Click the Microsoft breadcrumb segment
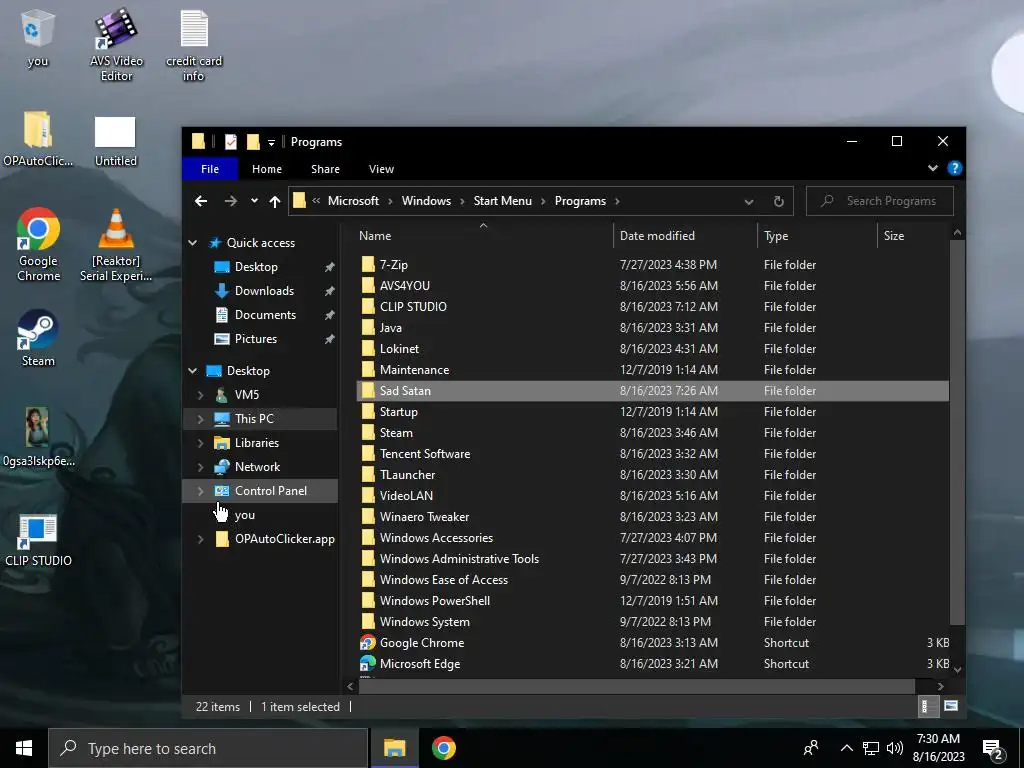Viewport: 1024px width, 768px height. pyautogui.click(x=353, y=201)
